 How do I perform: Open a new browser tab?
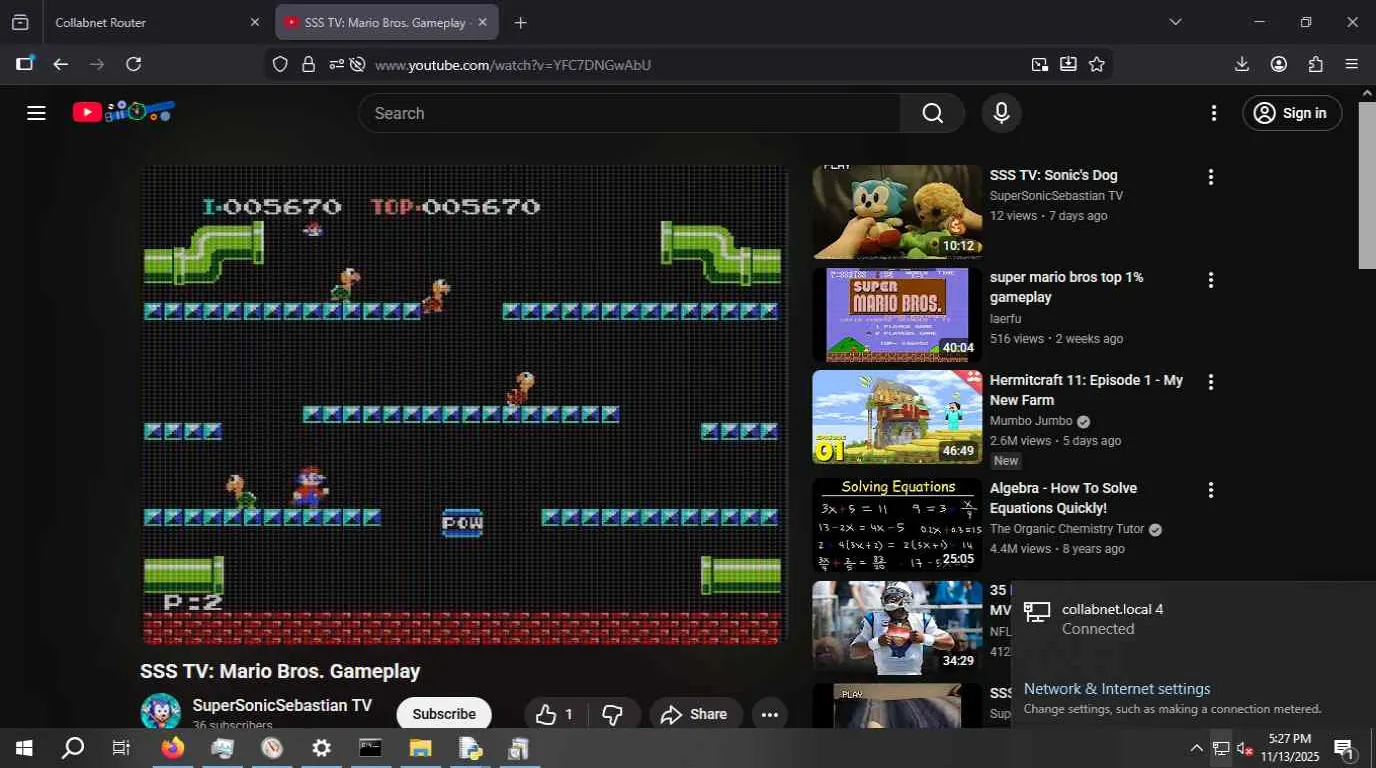520,22
